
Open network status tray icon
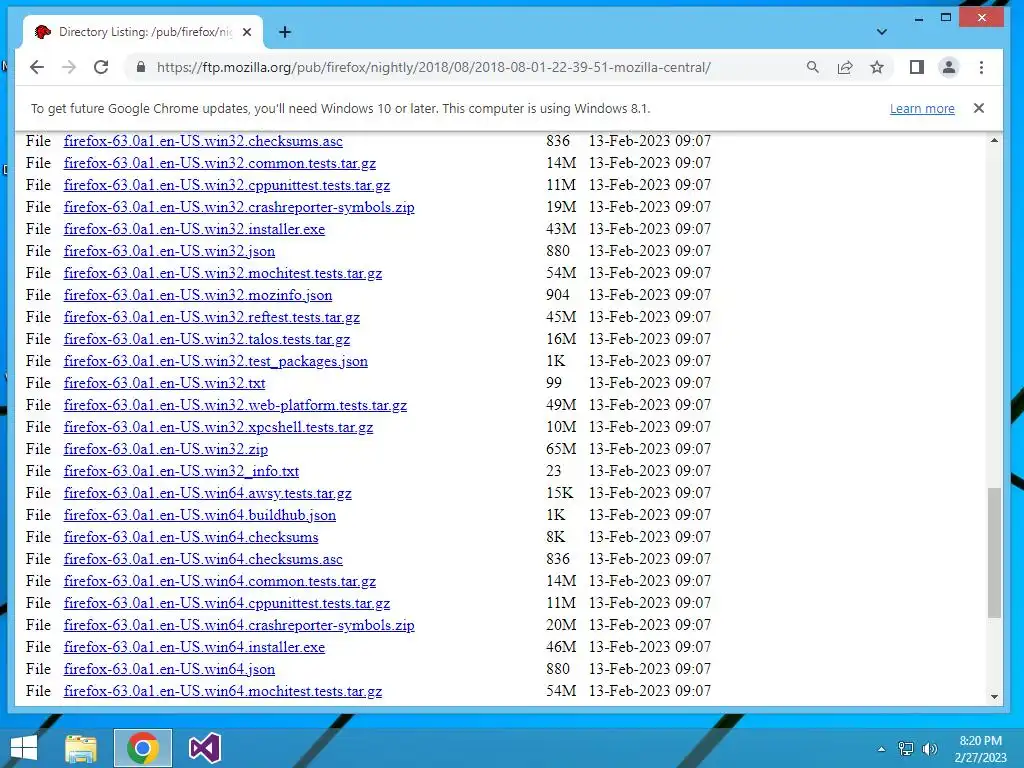[906, 749]
